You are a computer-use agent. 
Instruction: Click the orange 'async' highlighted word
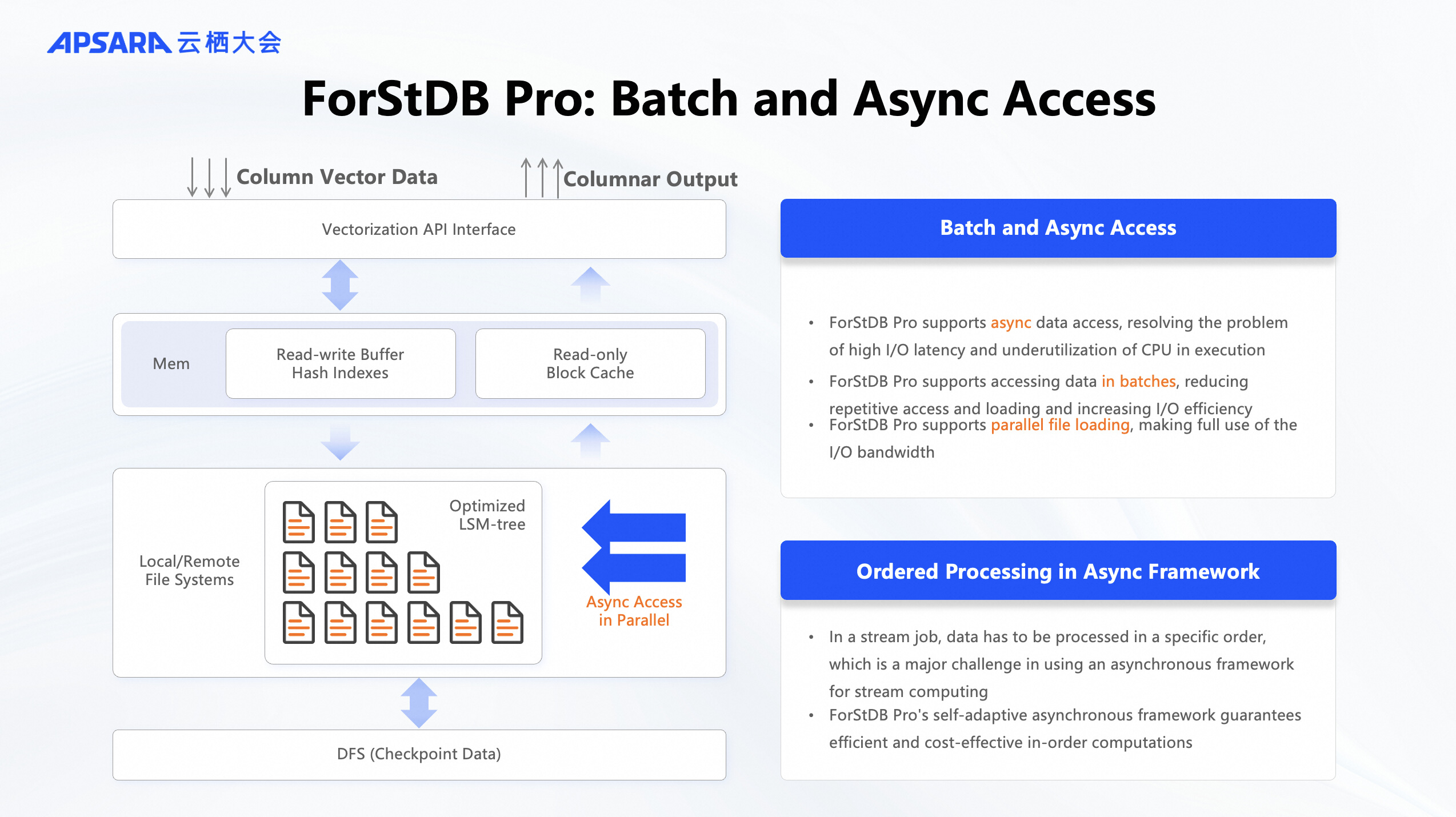coord(1010,323)
